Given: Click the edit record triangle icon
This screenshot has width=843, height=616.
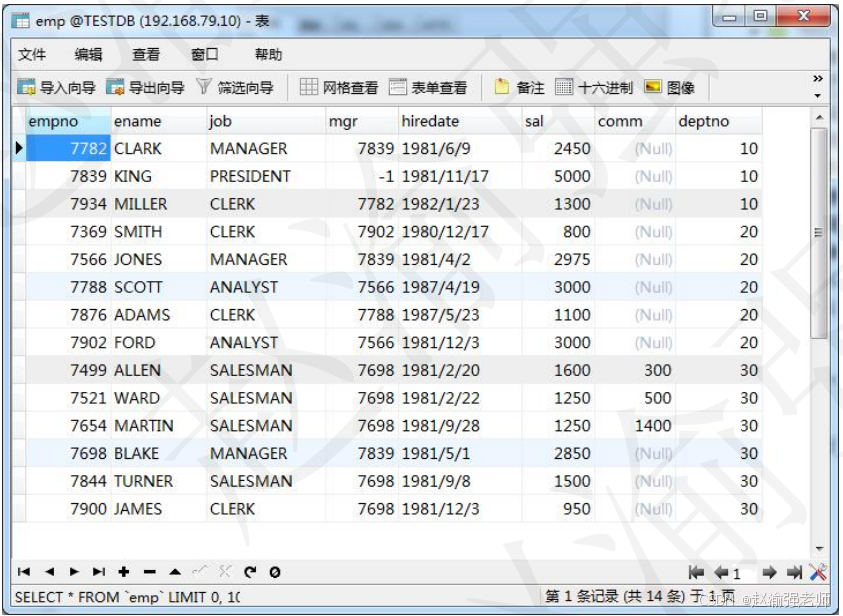Looking at the screenshot, I should click(x=175, y=571).
